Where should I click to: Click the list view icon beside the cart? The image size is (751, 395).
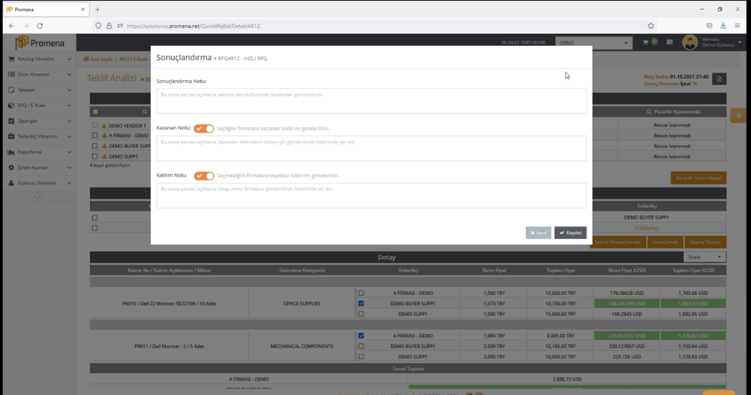(670, 42)
